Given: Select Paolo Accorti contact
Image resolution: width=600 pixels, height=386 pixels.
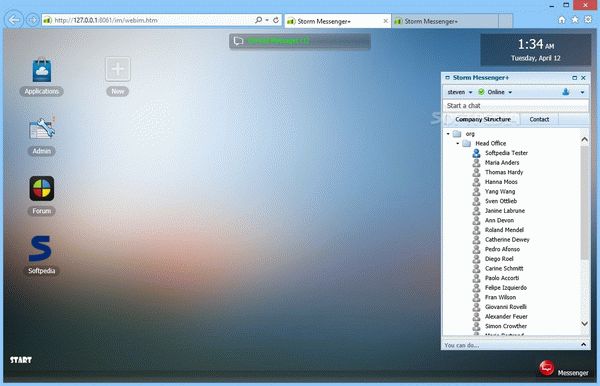Looking at the screenshot, I should pos(502,278).
